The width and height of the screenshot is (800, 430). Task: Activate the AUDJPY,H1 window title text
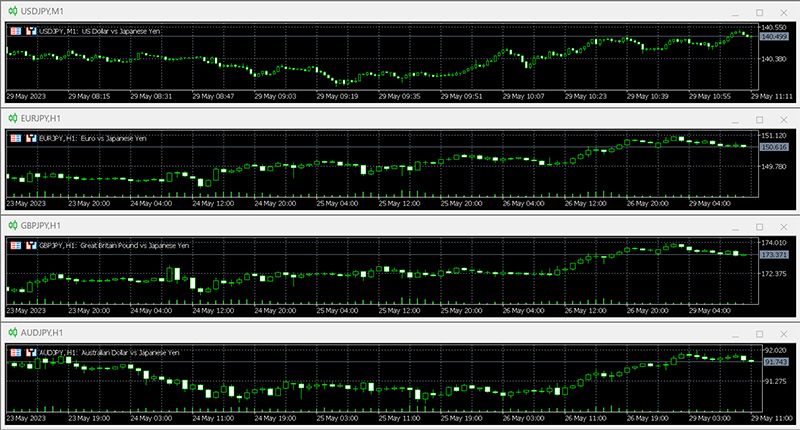coord(42,333)
